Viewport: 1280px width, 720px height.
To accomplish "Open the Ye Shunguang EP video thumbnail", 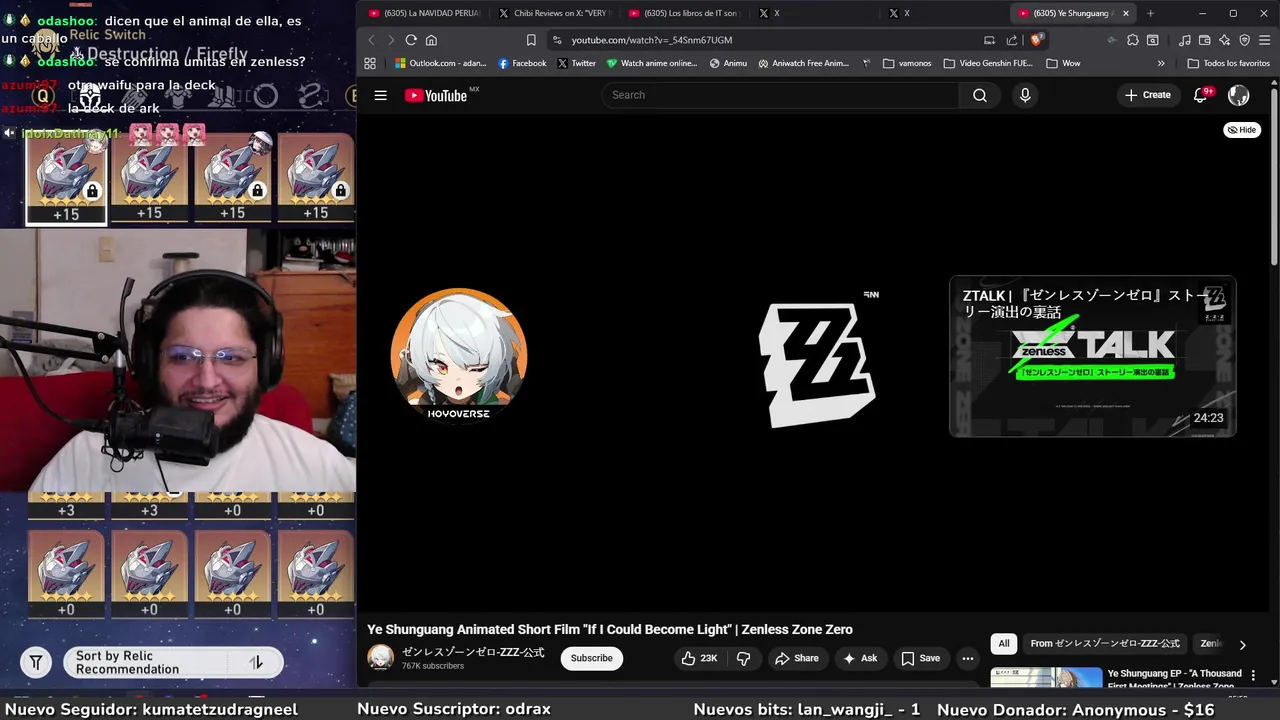I will 1046,679.
